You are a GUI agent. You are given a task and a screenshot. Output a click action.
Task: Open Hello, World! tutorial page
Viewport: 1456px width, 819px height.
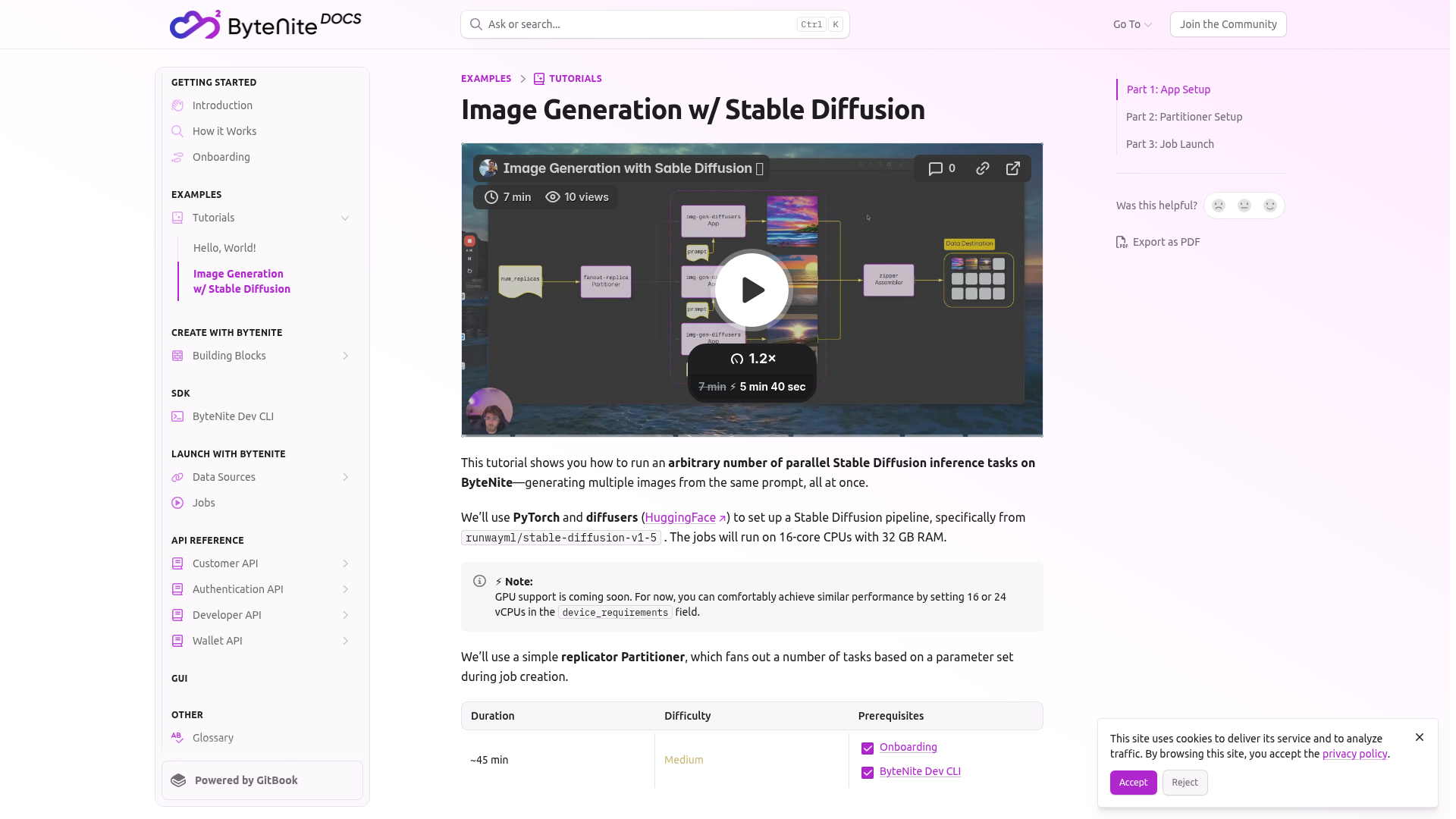tap(224, 248)
